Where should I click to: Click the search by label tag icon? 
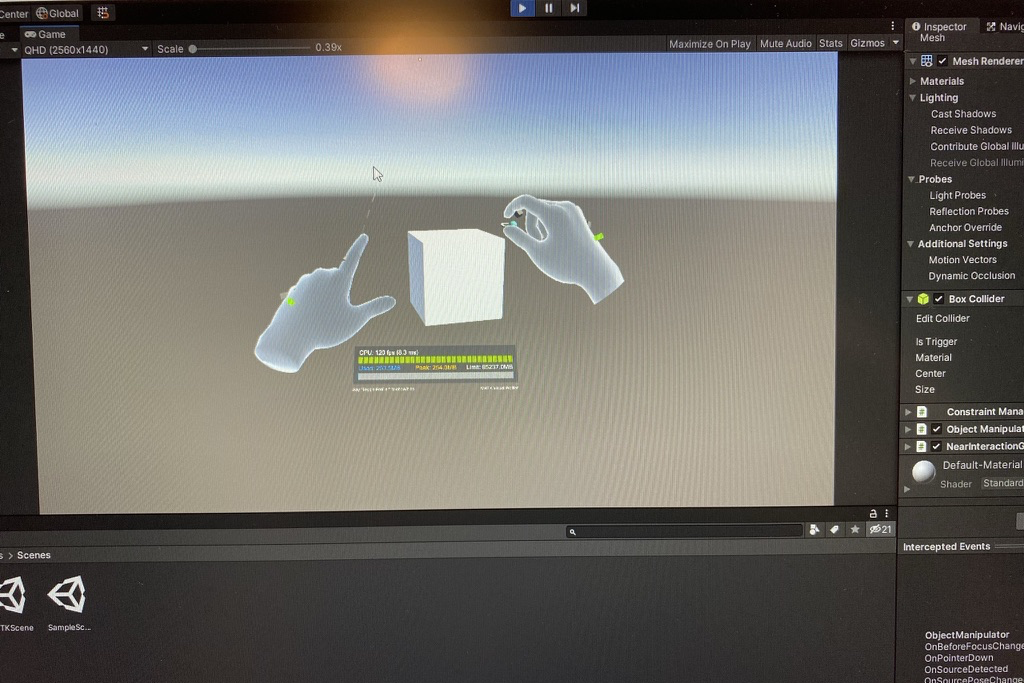click(835, 530)
